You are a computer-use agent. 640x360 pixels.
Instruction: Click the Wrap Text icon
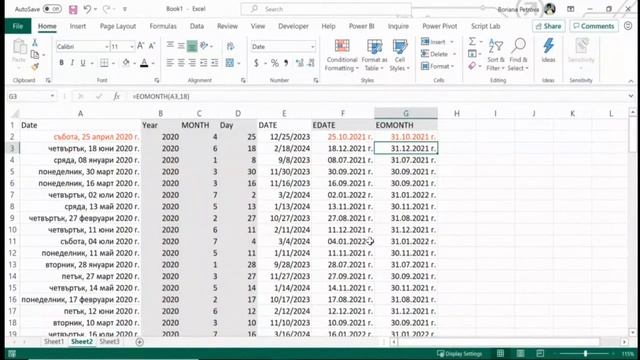tap(230, 46)
